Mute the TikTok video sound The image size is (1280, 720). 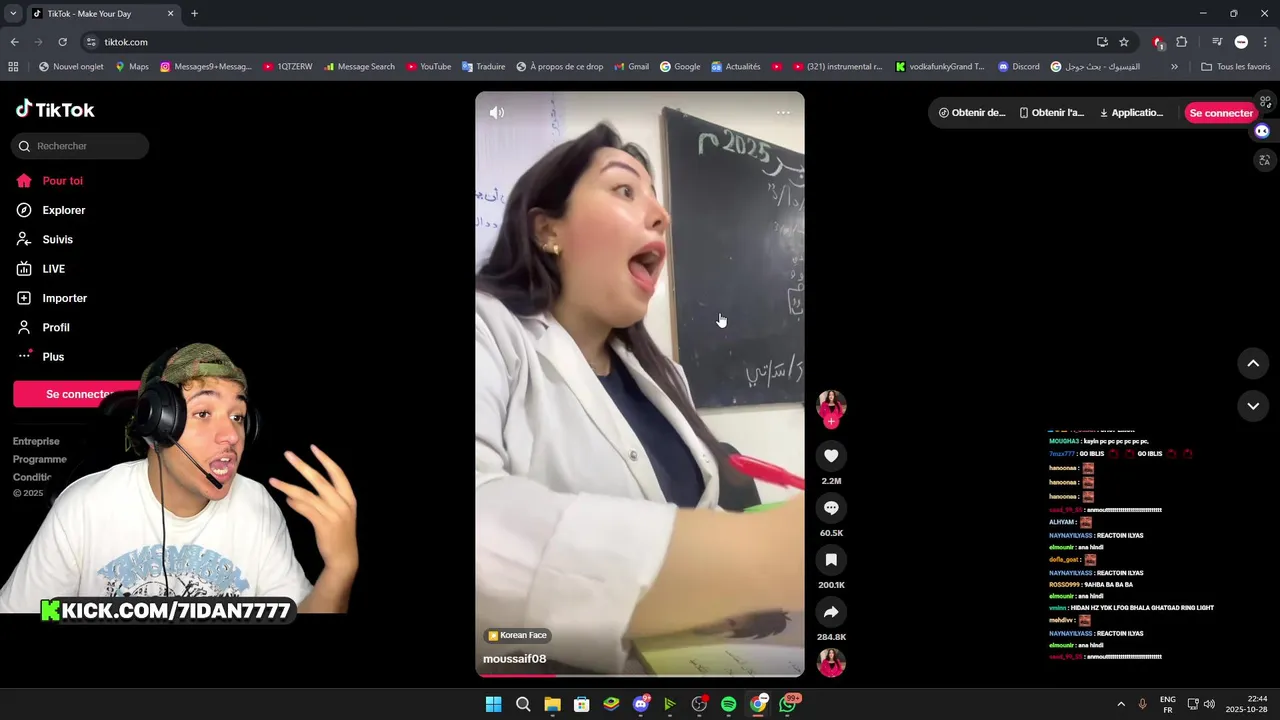pyautogui.click(x=497, y=113)
